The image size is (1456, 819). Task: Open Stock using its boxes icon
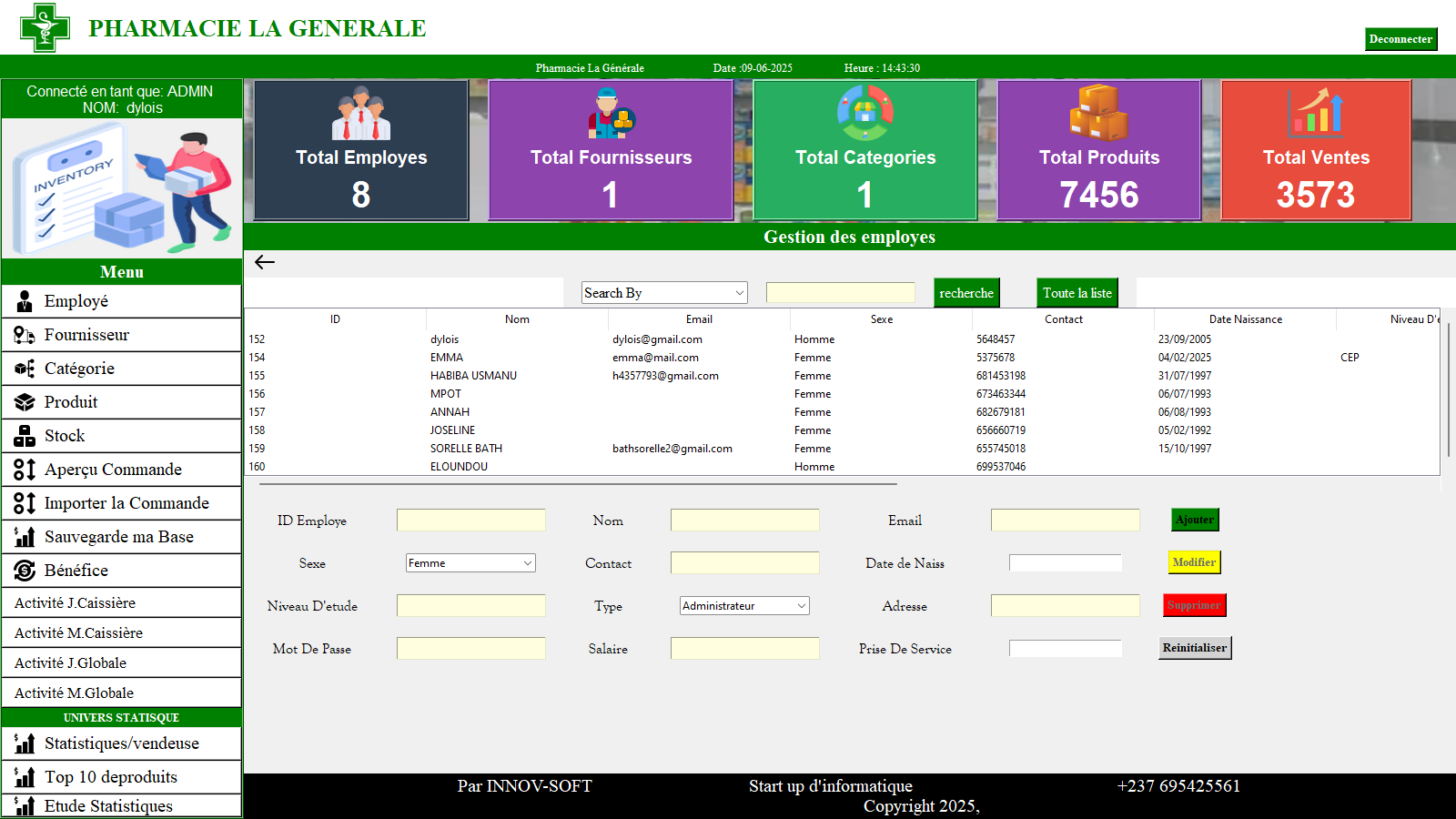pos(23,435)
